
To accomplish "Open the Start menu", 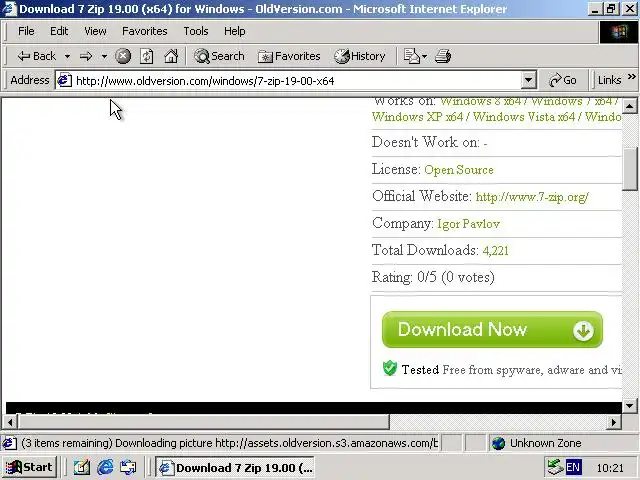I will (x=29, y=467).
